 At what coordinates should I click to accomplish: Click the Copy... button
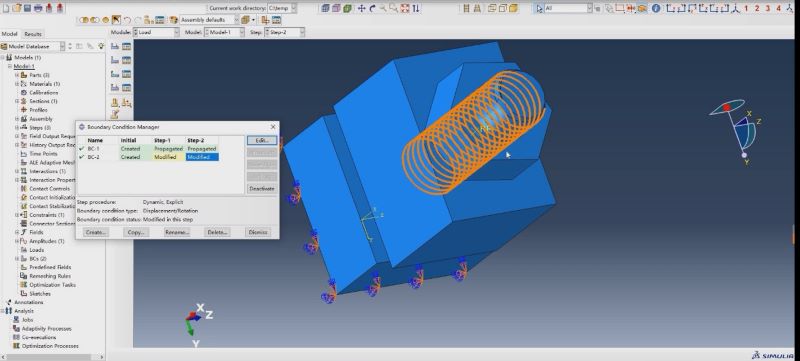coord(136,232)
